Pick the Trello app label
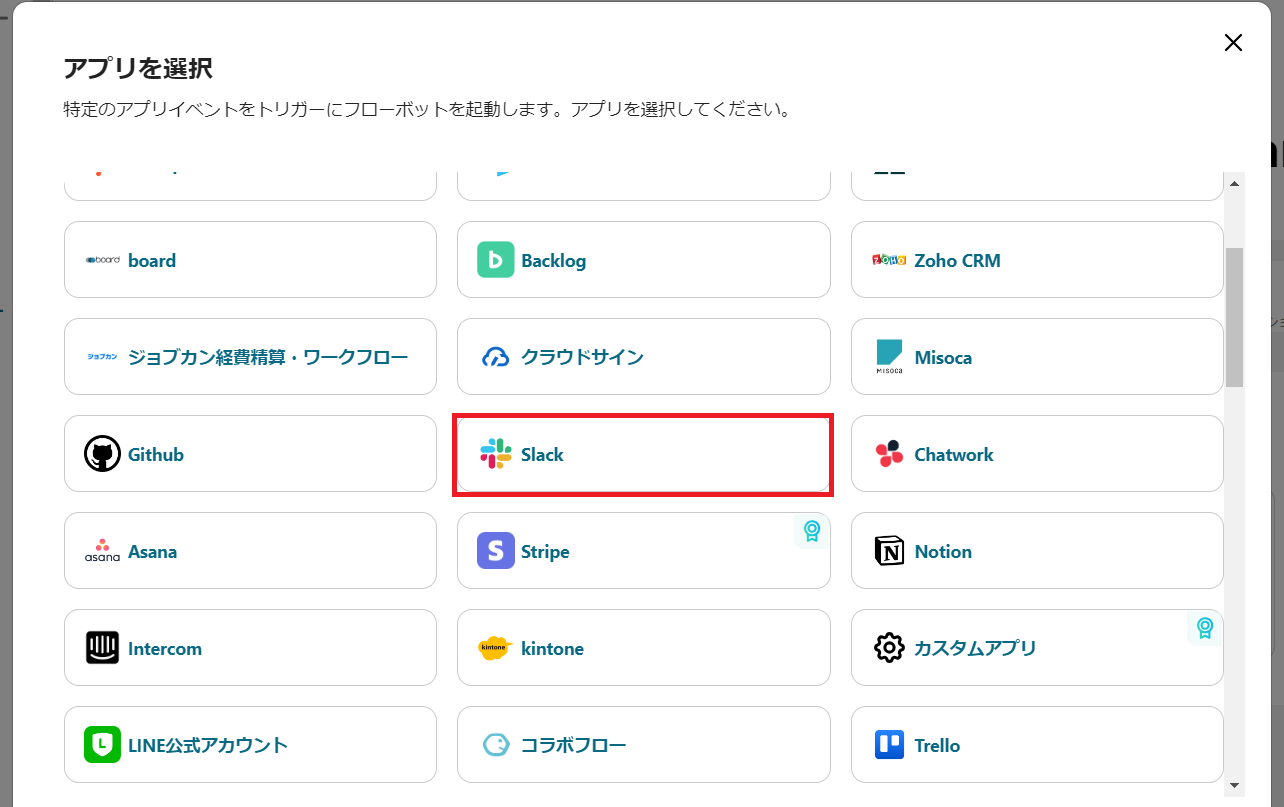Screen dimensions: 1284x807 click(937, 745)
